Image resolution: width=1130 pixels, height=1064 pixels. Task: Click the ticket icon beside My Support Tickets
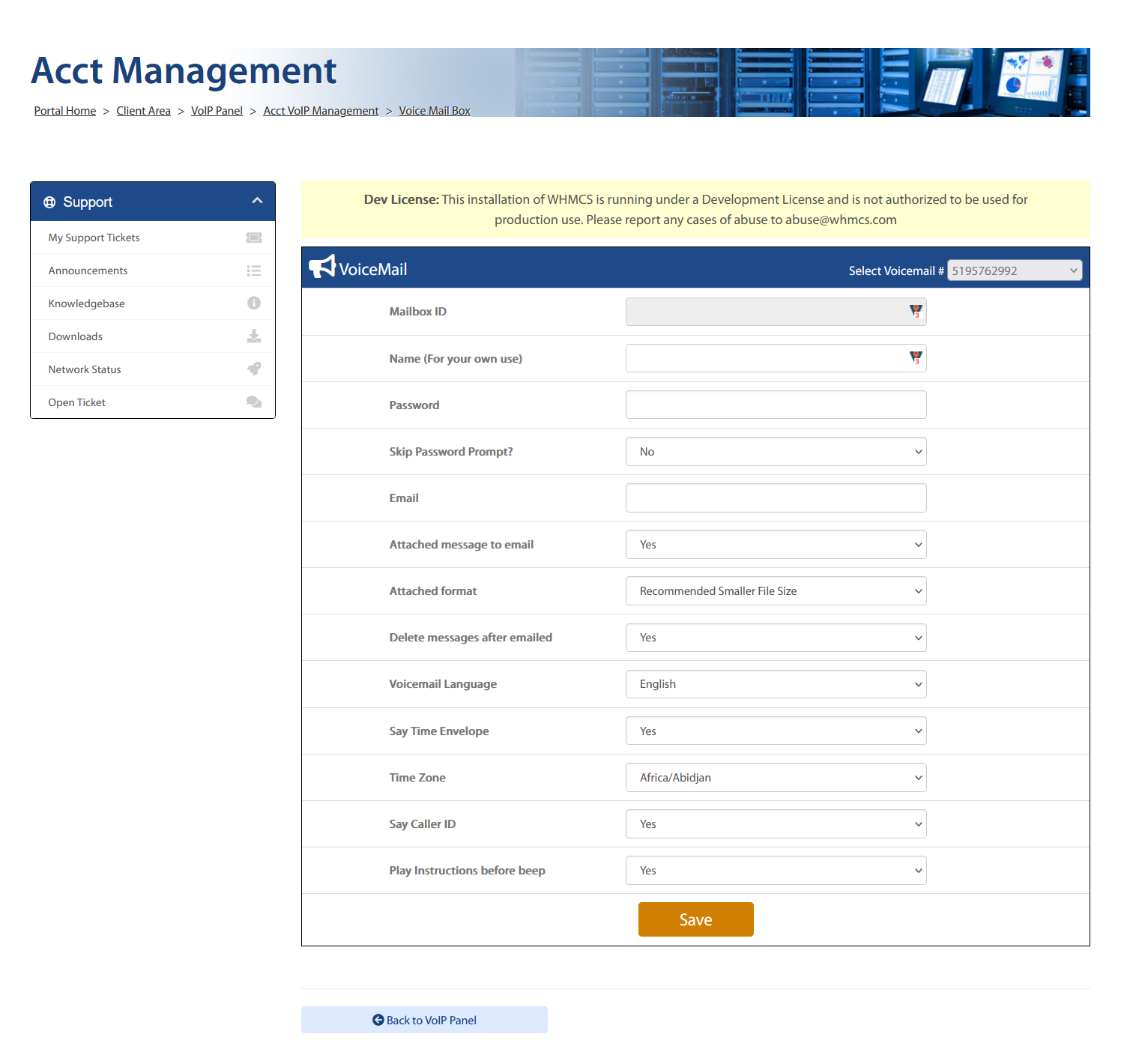tap(254, 238)
